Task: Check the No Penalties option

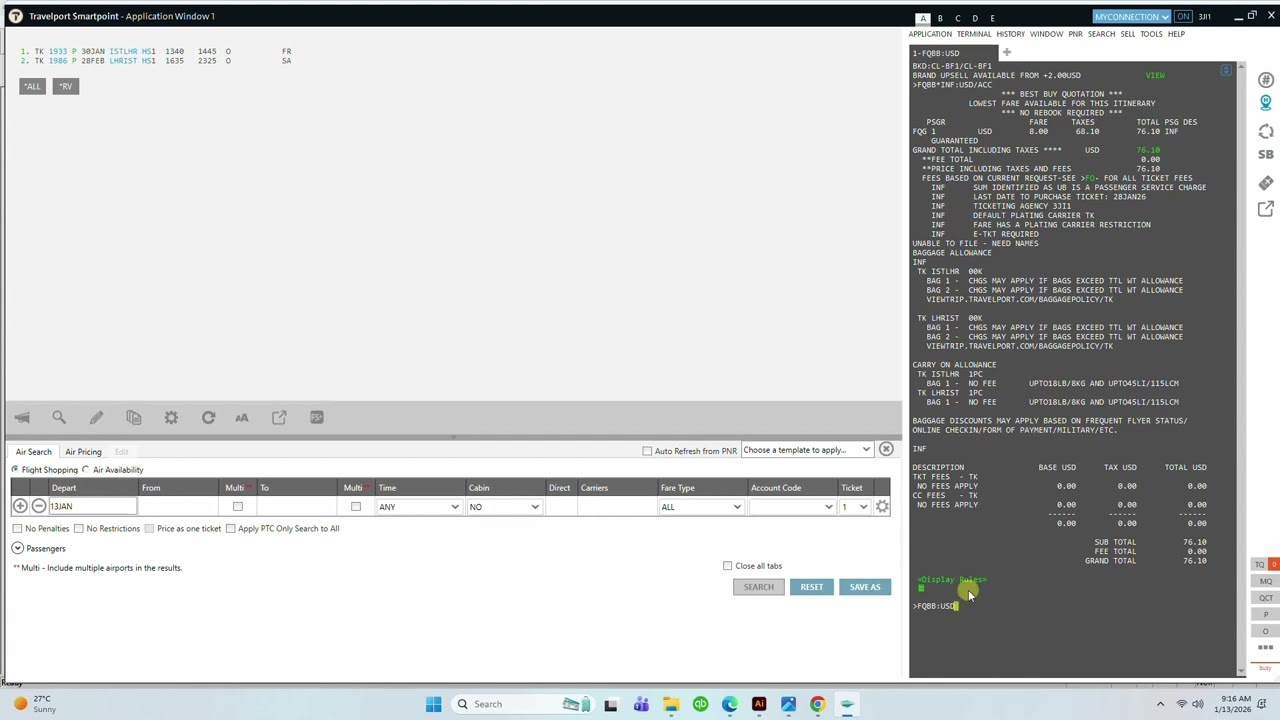Action: pos(17,529)
